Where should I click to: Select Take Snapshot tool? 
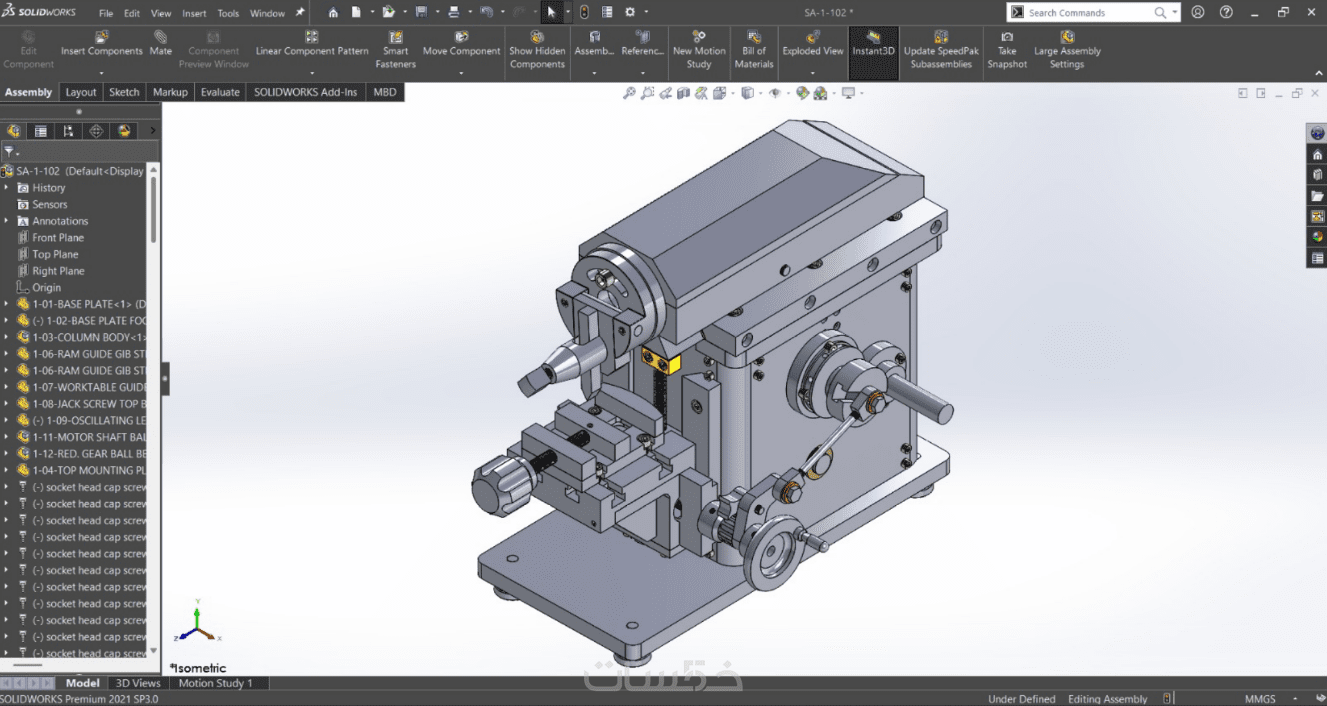(1007, 50)
